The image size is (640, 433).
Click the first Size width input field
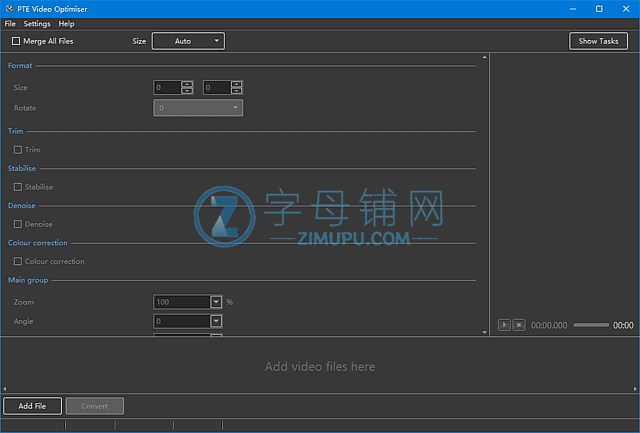click(x=168, y=87)
